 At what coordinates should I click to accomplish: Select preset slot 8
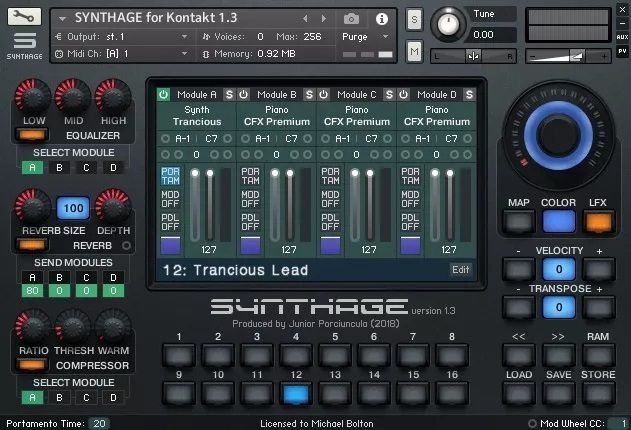[452, 356]
